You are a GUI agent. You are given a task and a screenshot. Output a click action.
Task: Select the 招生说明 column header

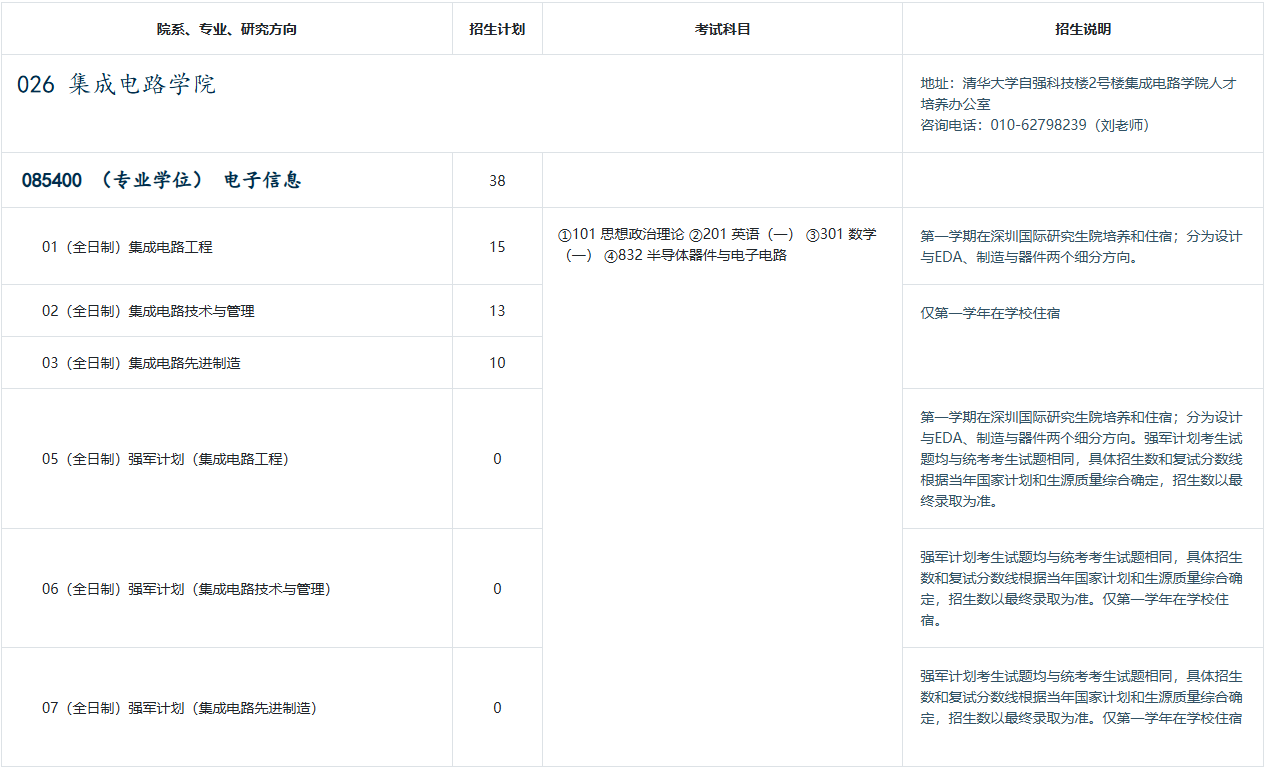pyautogui.click(x=1083, y=29)
